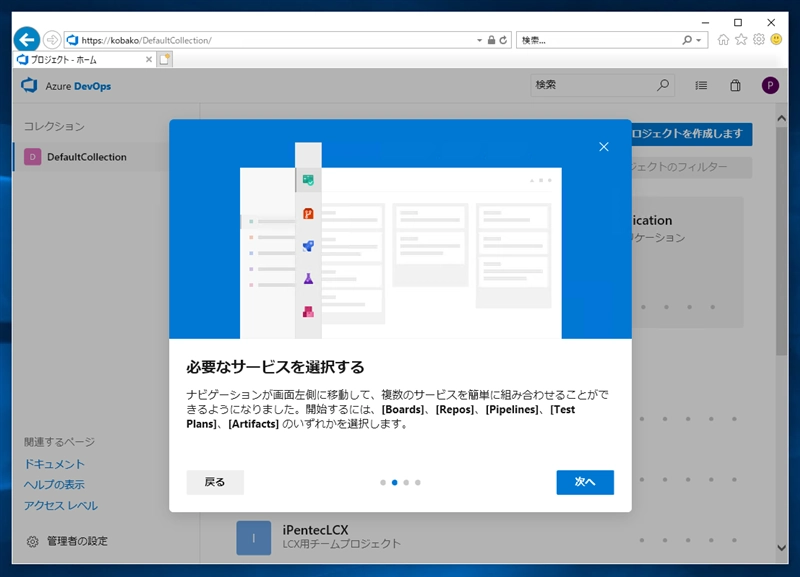Click the browser search magnifier icon
800x577 pixels.
coord(687,40)
